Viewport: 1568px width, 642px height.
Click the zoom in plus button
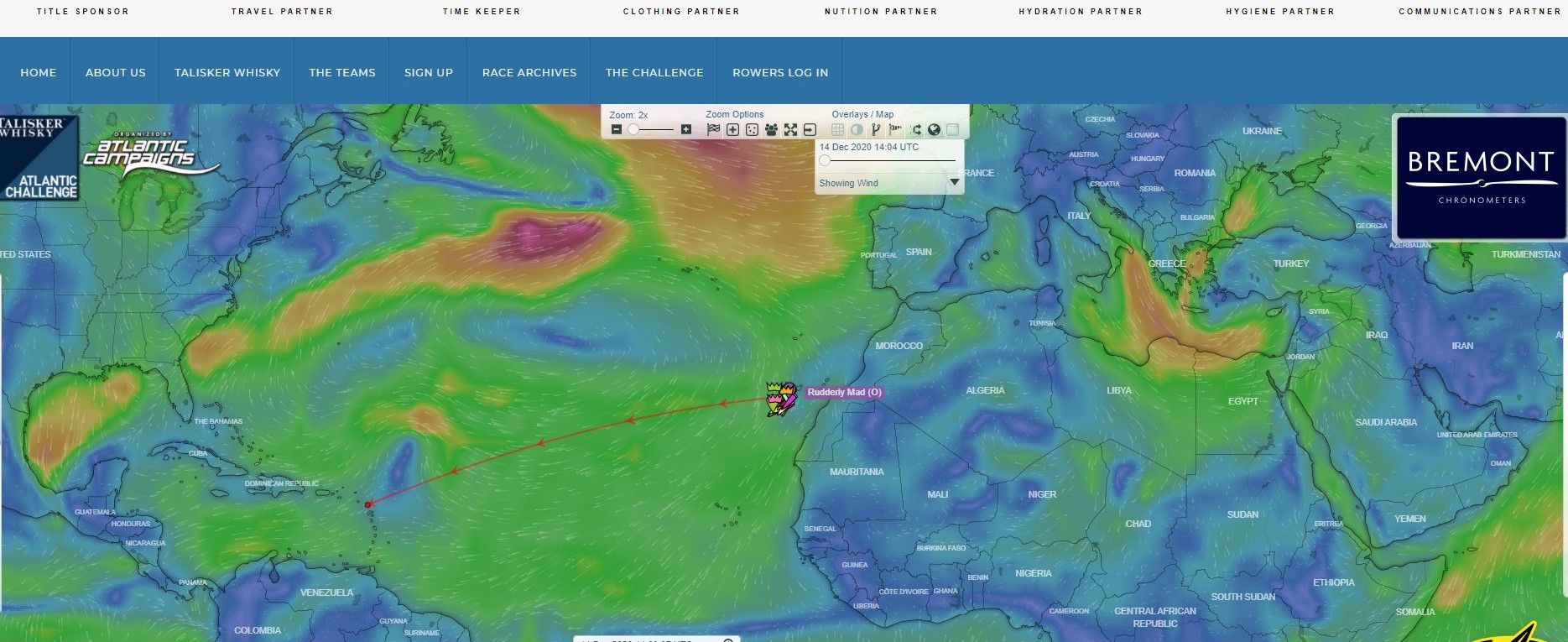(x=686, y=129)
